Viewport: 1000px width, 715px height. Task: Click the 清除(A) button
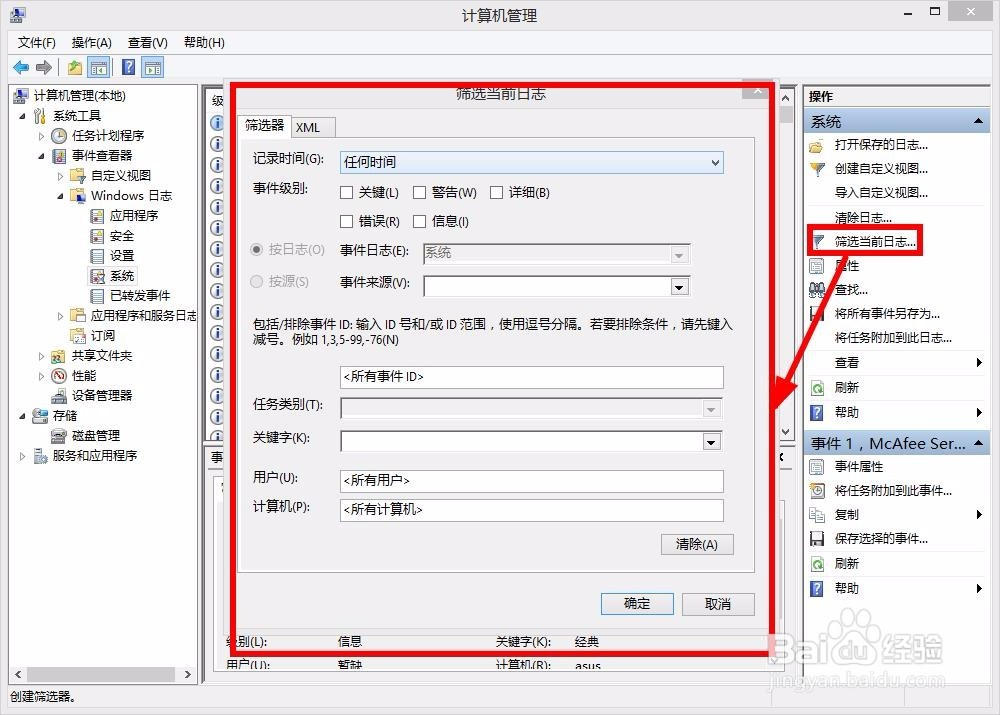click(697, 544)
